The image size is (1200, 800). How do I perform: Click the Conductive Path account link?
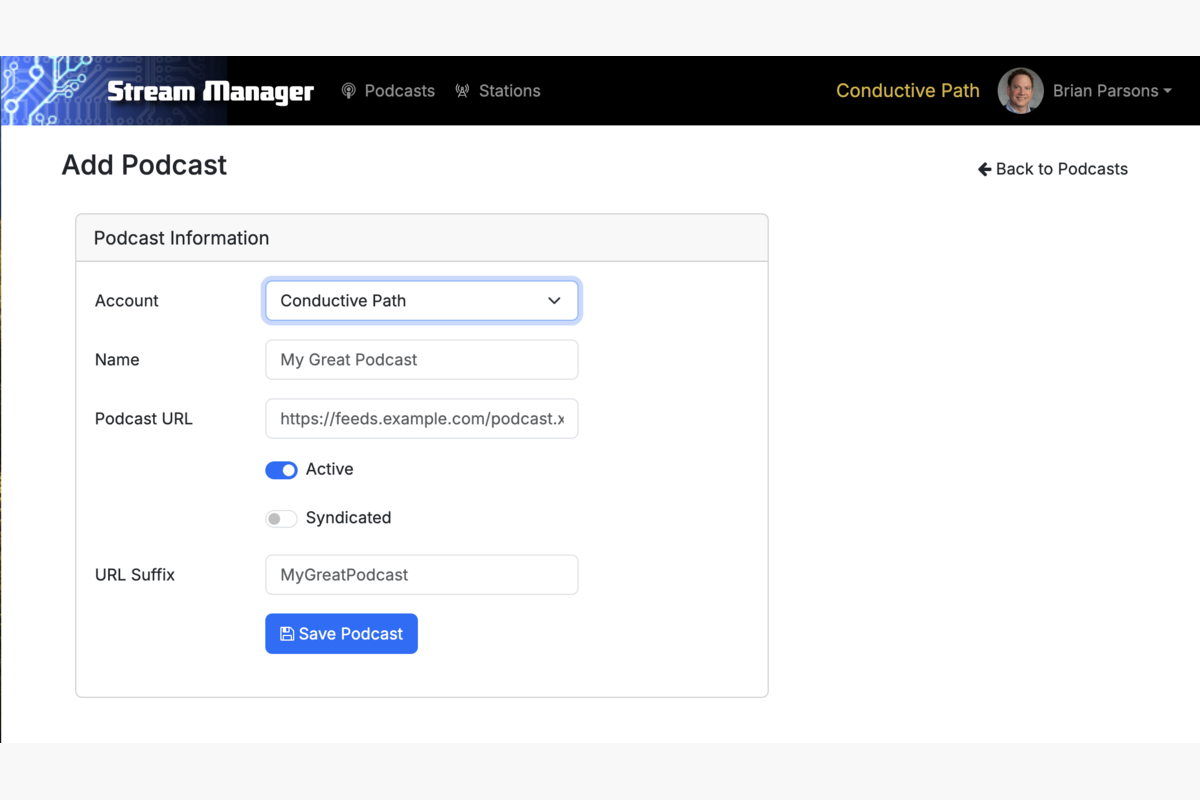907,90
